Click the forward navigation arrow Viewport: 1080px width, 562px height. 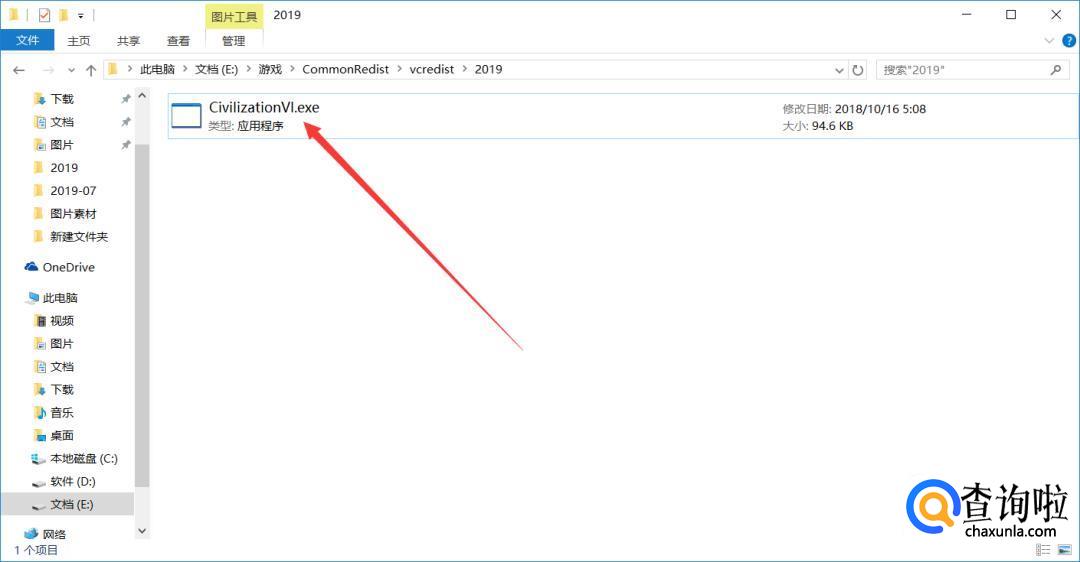coord(48,70)
